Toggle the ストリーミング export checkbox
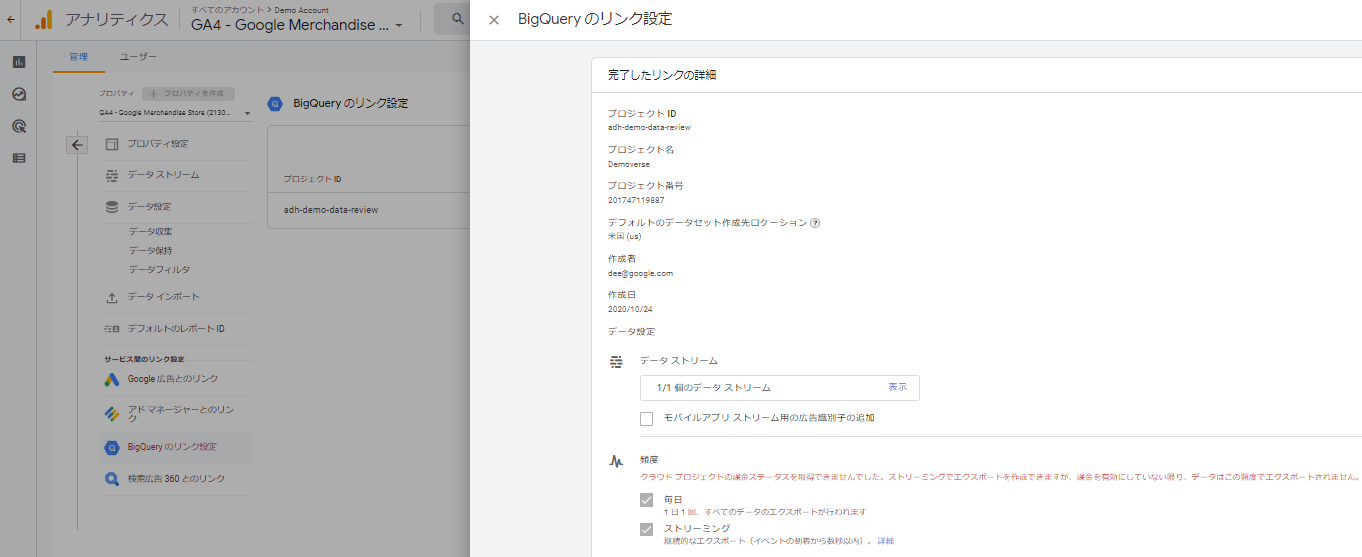1362x557 pixels. tap(647, 530)
